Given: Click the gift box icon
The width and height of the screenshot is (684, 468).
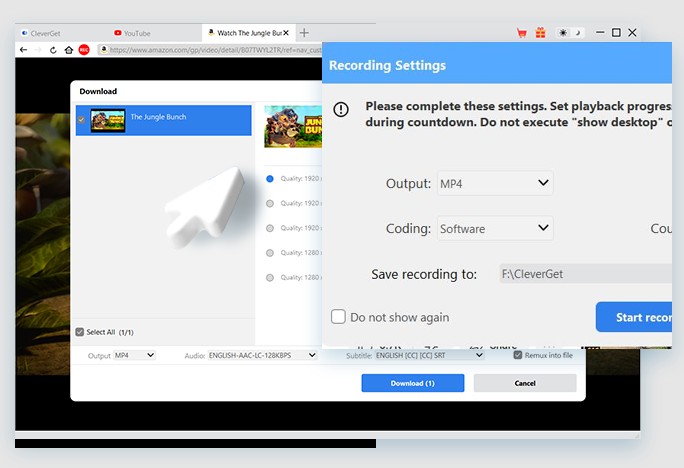Looking at the screenshot, I should (x=540, y=33).
